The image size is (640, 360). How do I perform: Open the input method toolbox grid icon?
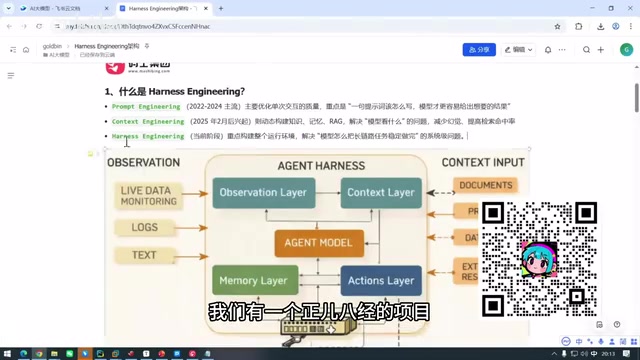(634, 342)
